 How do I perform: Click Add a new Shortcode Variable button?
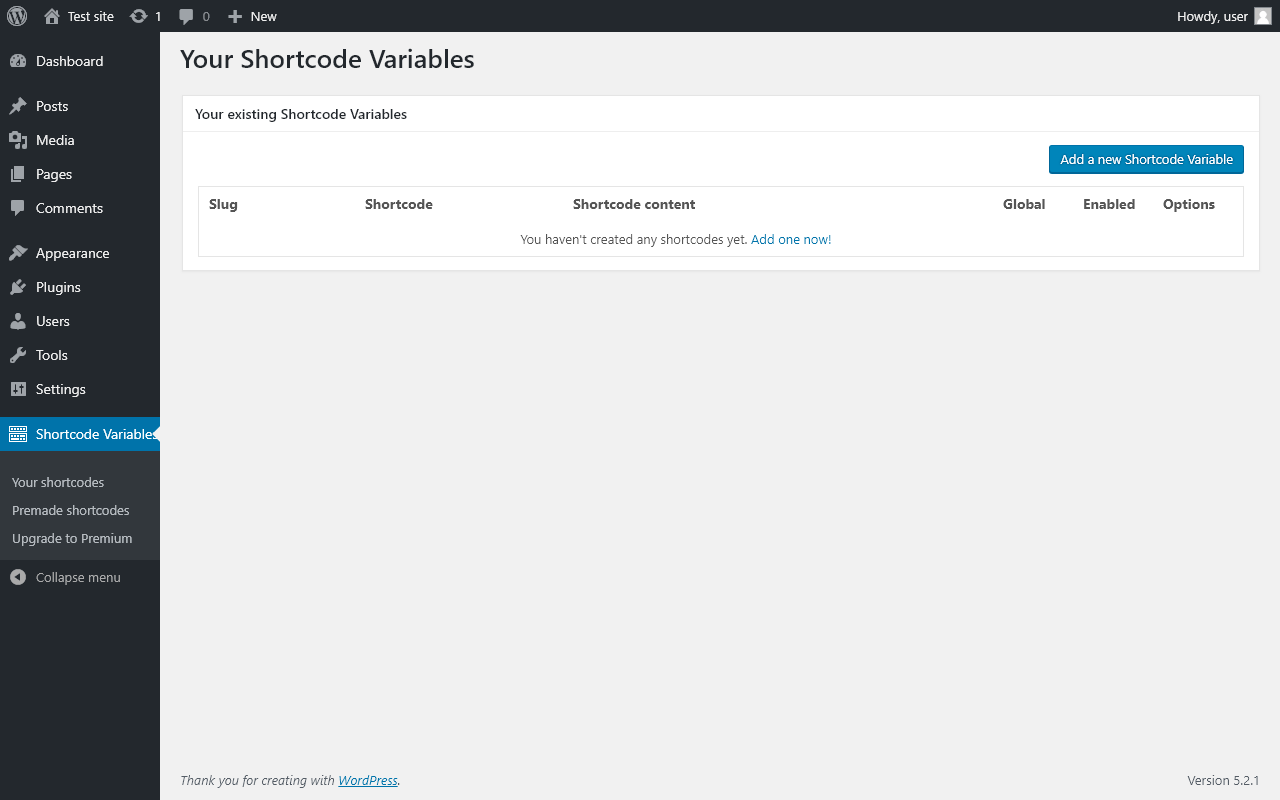pyautogui.click(x=1146, y=159)
